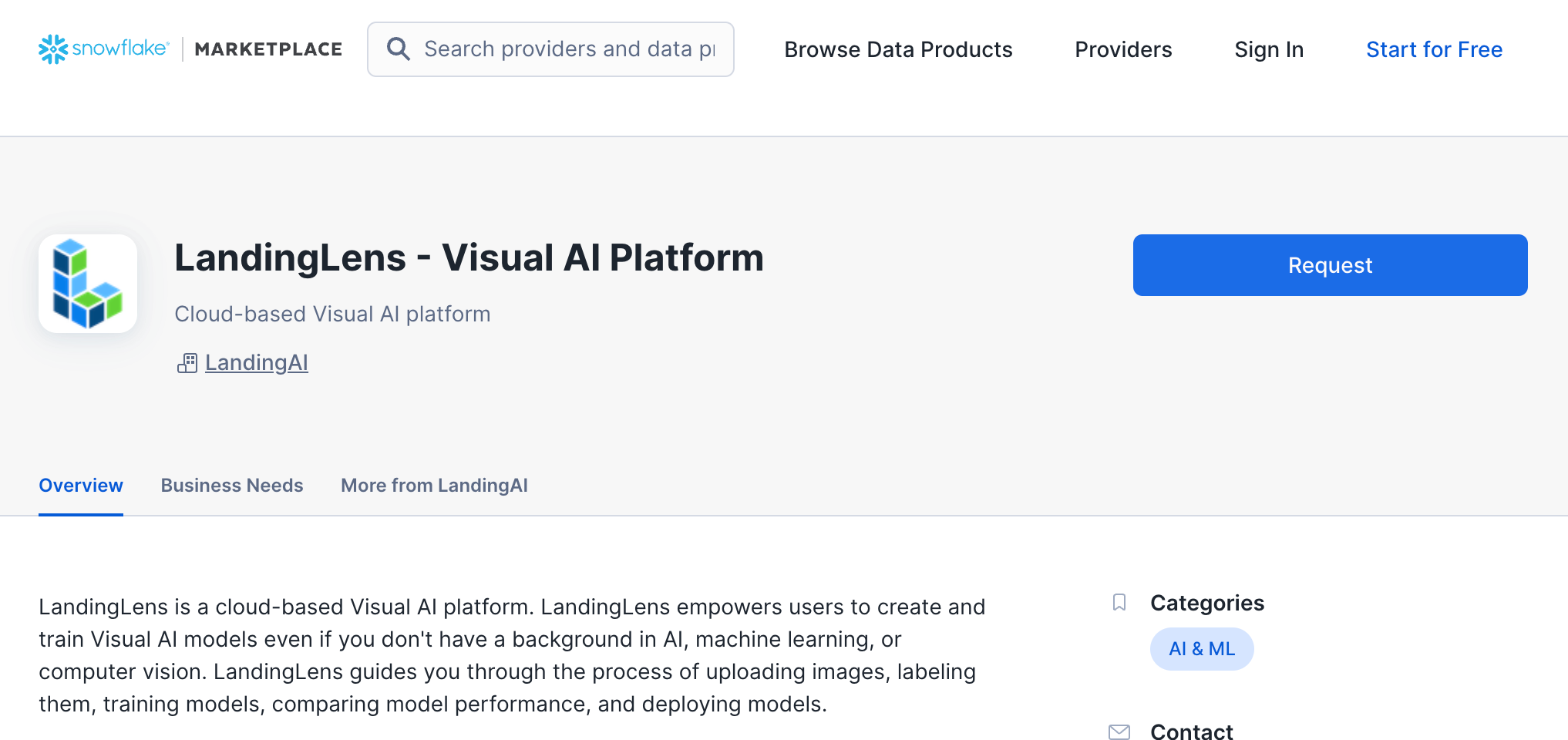Click the Start for Free link
The image size is (1568, 740).
1434,49
